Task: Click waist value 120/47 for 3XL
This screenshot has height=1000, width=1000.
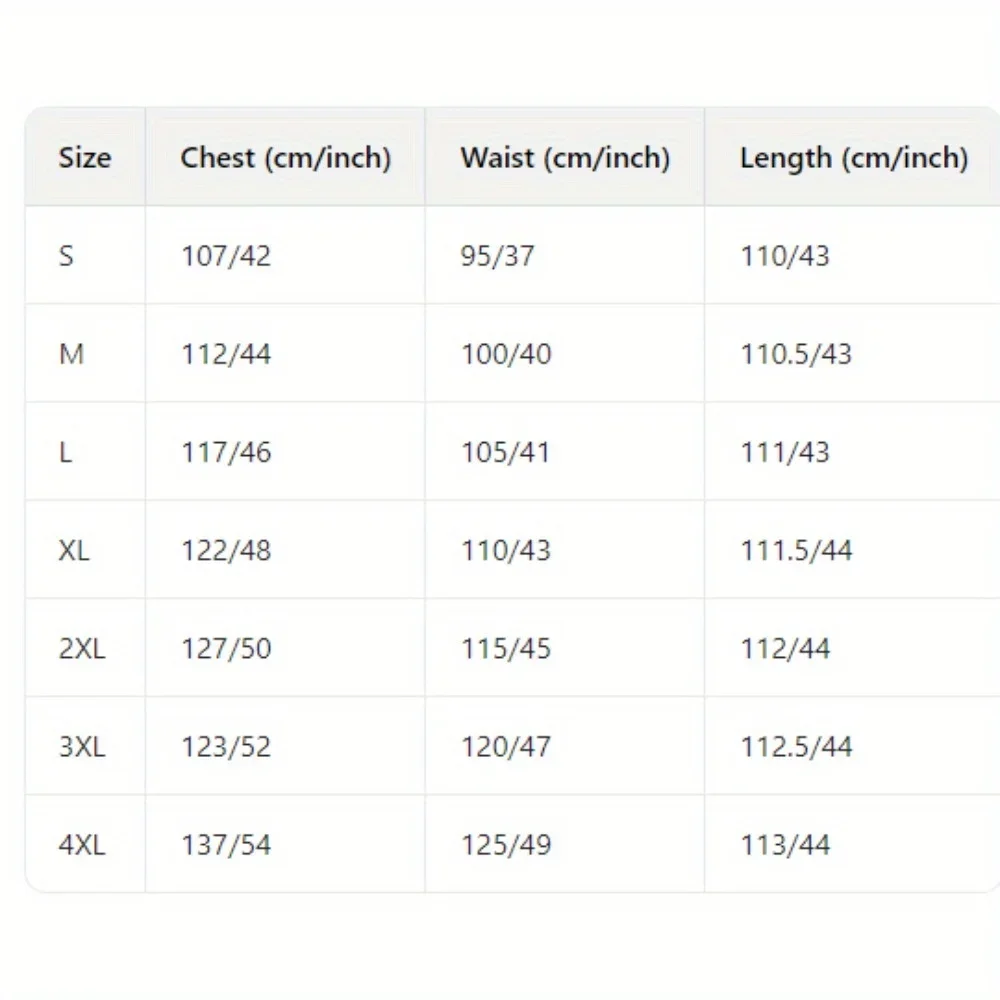Action: (506, 746)
